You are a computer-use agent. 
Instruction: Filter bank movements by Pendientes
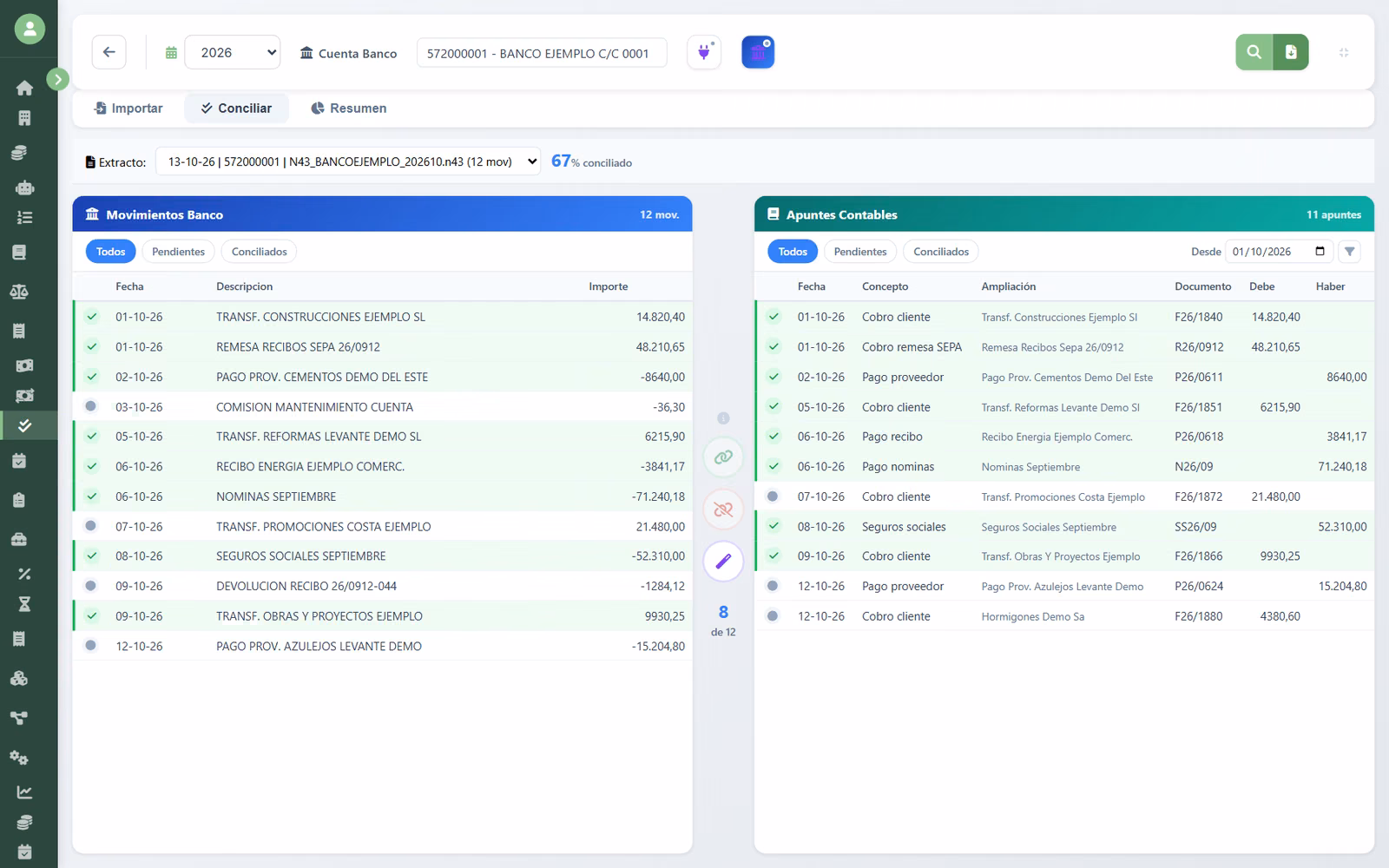[178, 252]
